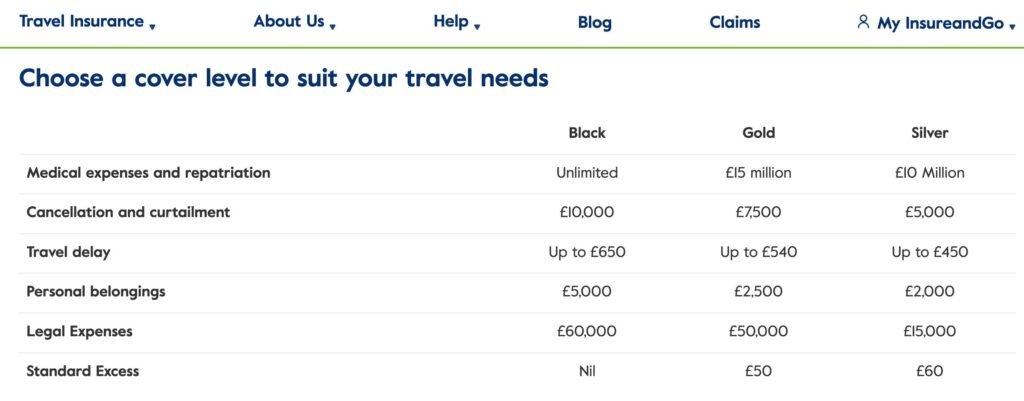Click the Help menu label

pyautogui.click(x=451, y=21)
